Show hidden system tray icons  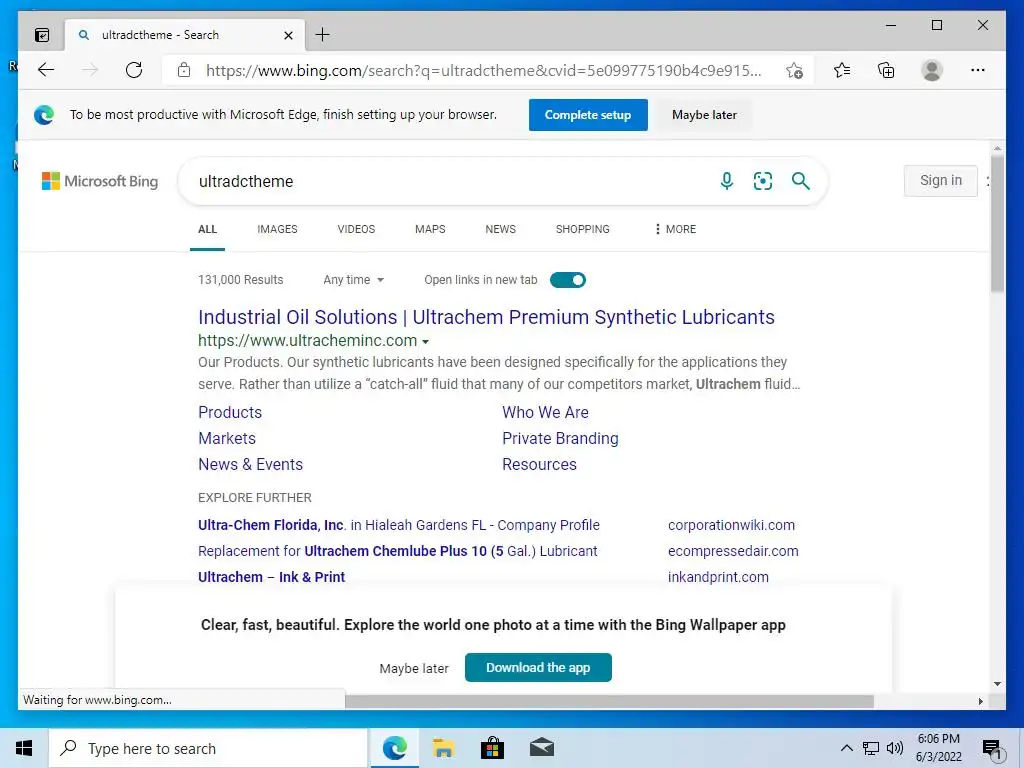click(846, 748)
